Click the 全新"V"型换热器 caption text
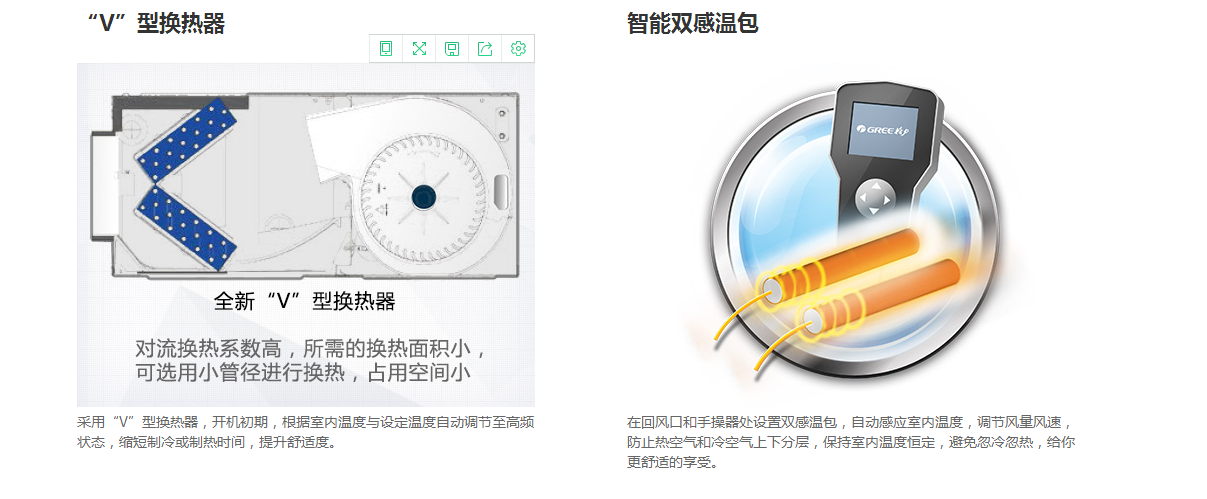Image resolution: width=1207 pixels, height=499 pixels. [304, 302]
